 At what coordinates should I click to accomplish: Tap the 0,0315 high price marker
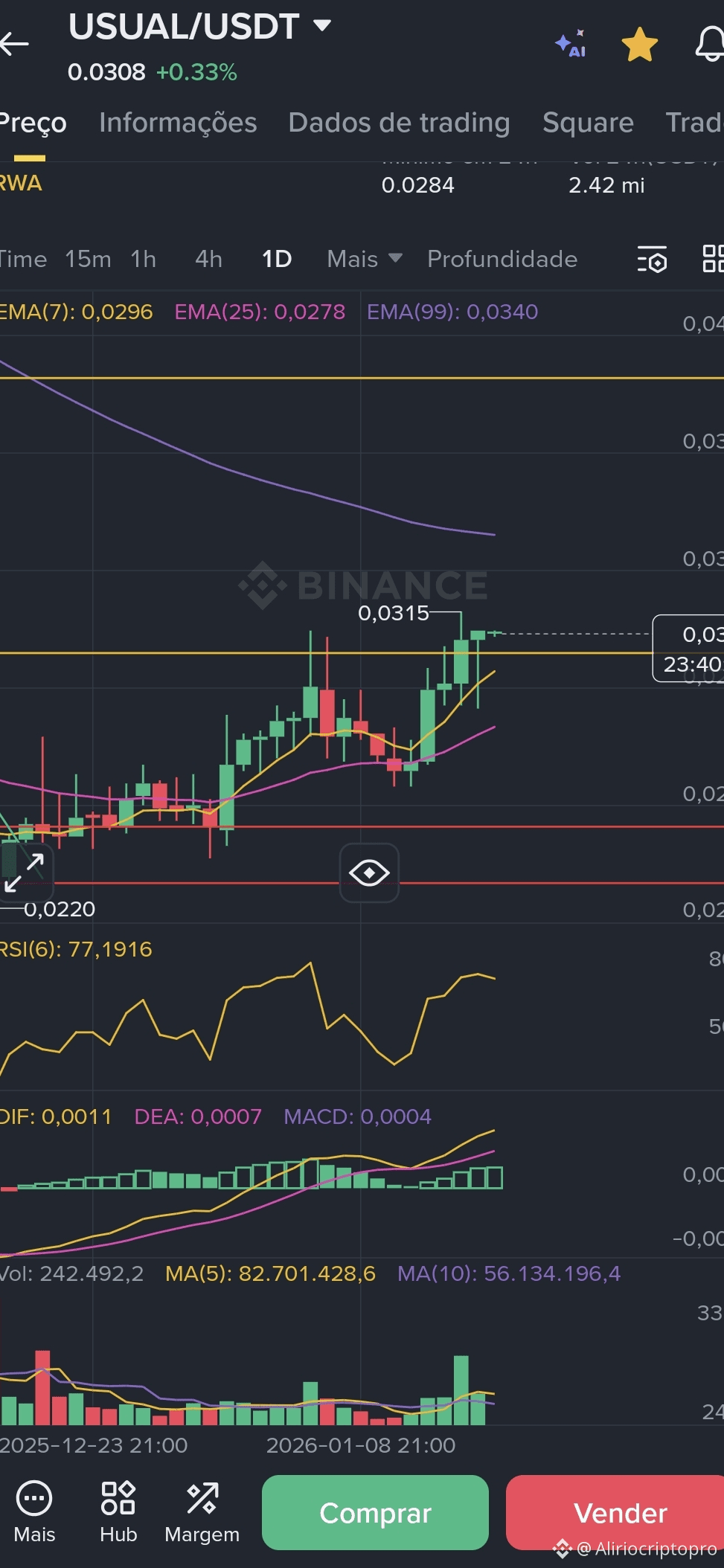pos(394,613)
